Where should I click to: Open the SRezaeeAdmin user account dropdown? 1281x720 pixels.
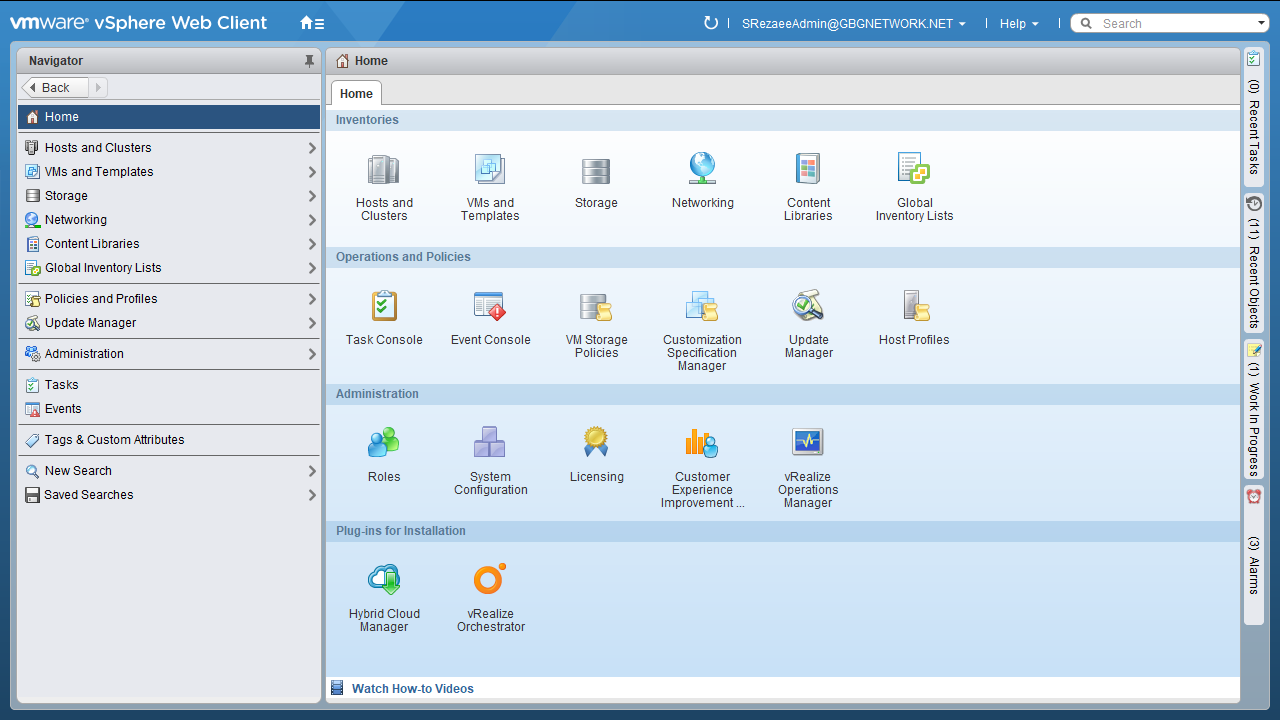pos(853,24)
